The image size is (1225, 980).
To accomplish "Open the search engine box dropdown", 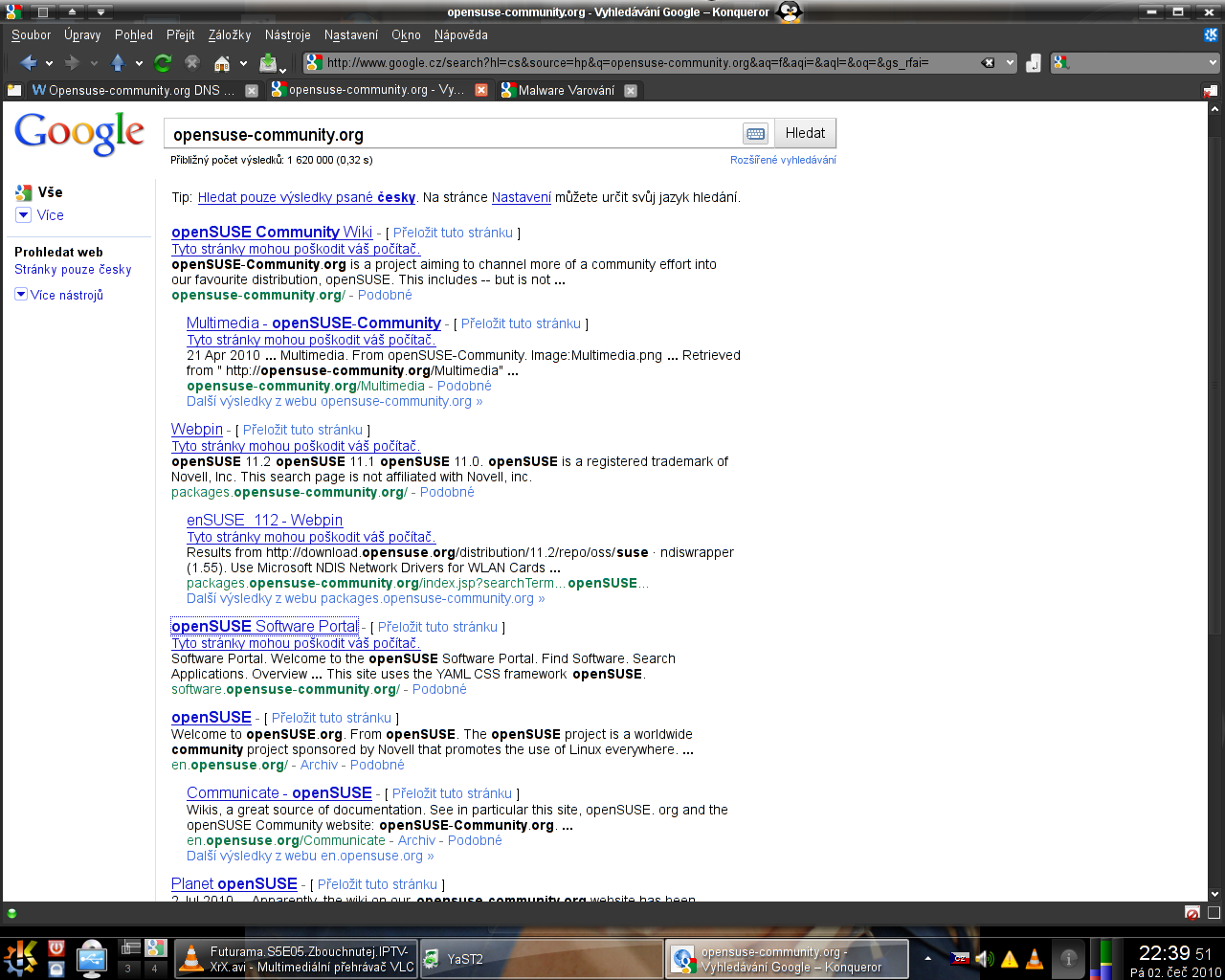I will pyautogui.click(x=1213, y=63).
